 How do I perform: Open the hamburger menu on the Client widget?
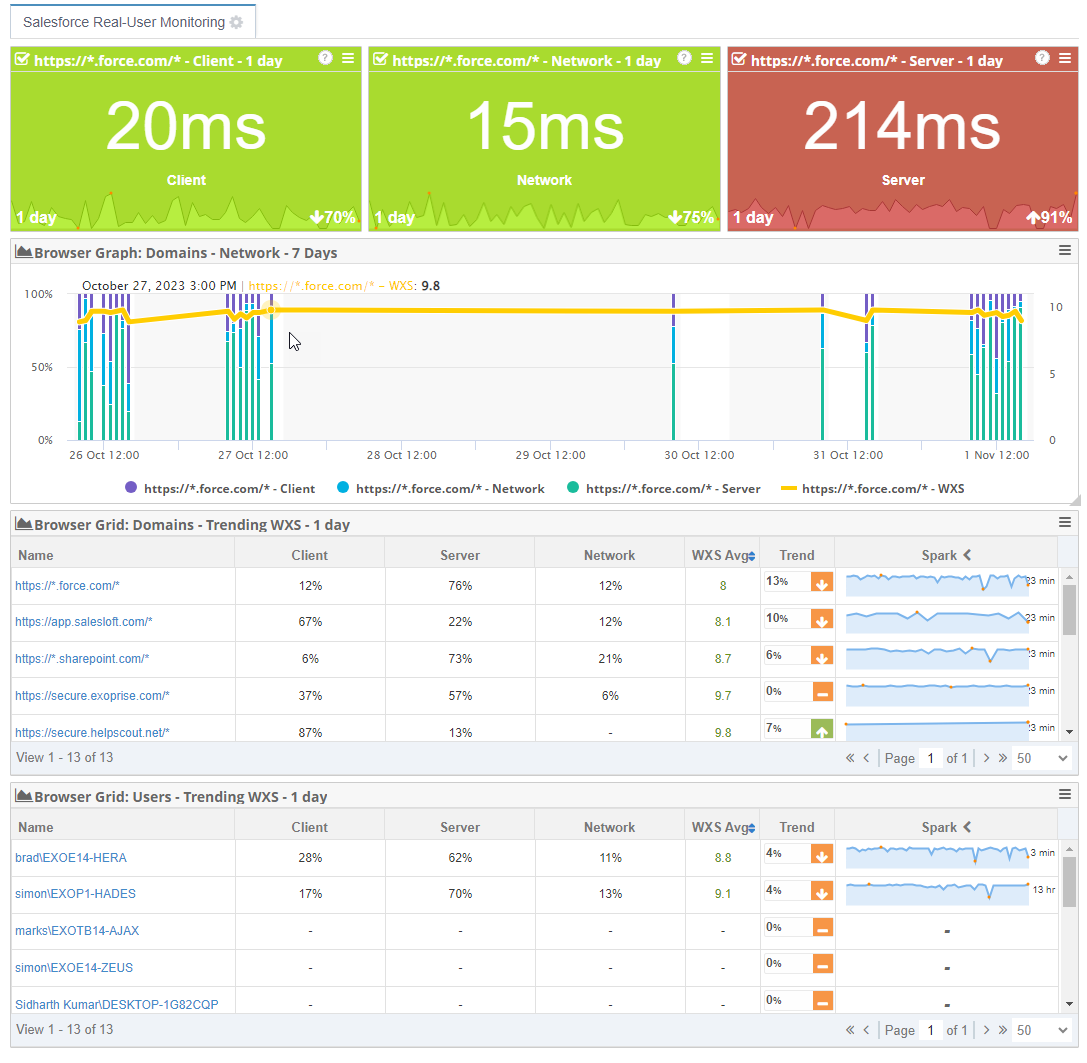[x=349, y=59]
